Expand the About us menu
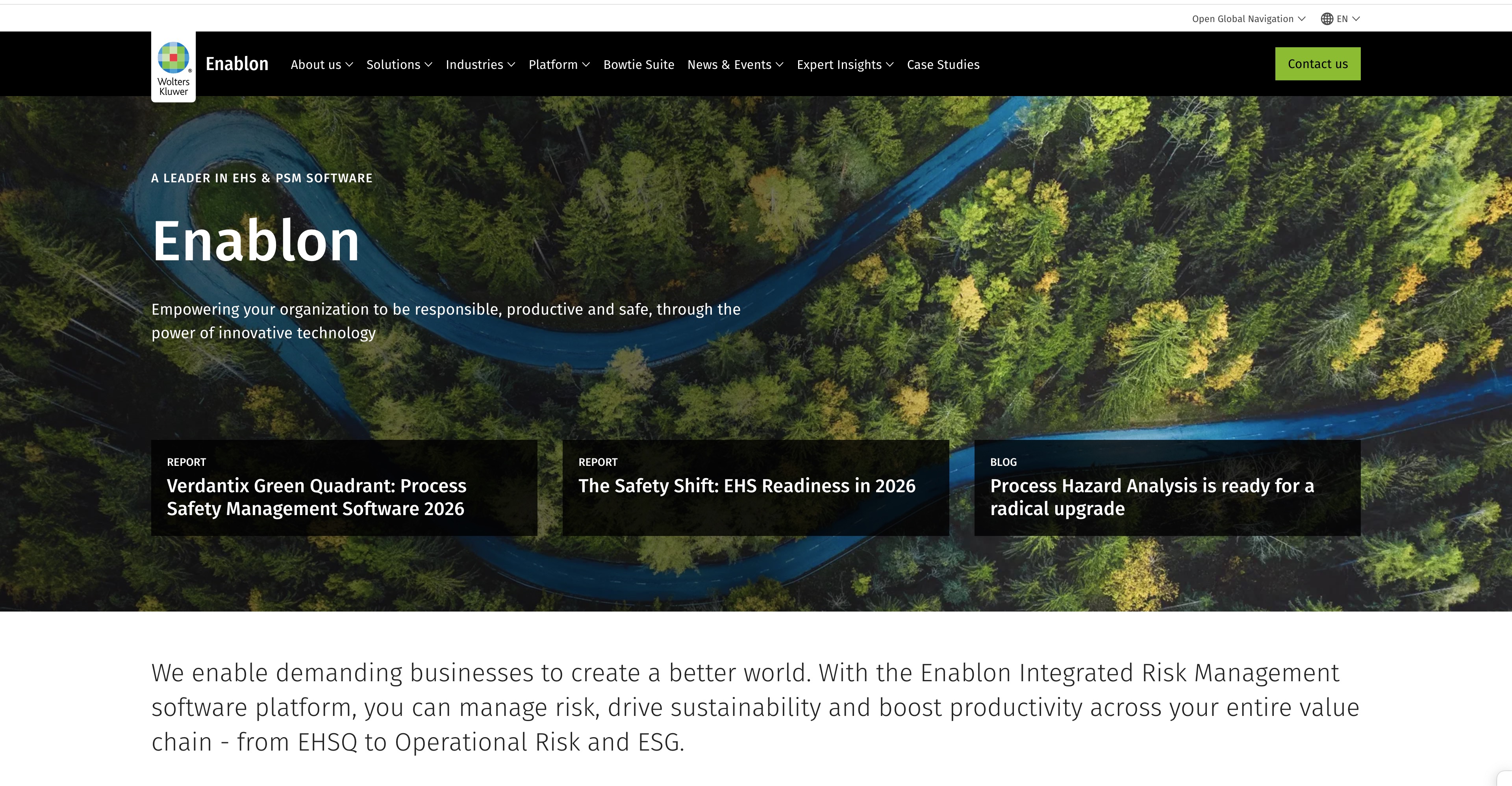 [x=322, y=65]
